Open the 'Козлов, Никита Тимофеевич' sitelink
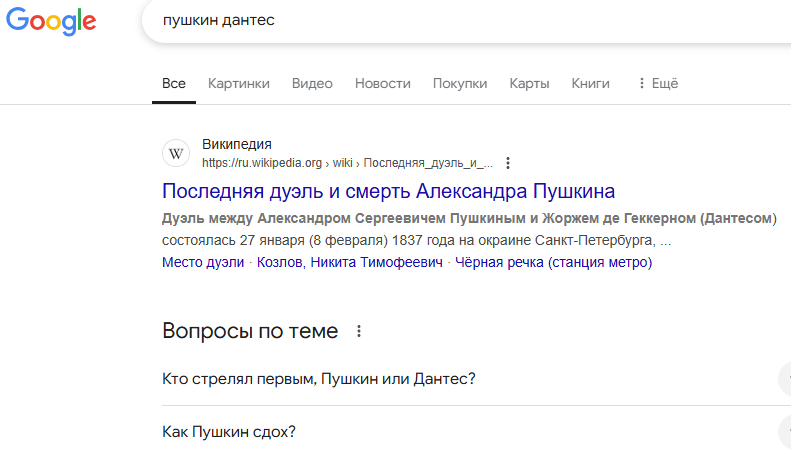The width and height of the screenshot is (791, 453). (350, 262)
